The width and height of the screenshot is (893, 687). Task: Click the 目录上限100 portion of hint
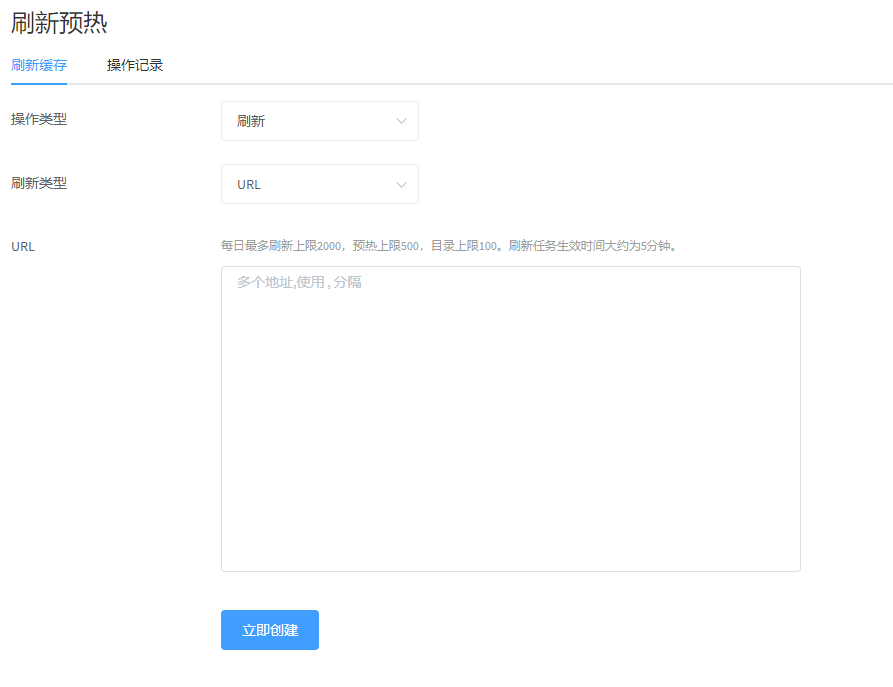[x=464, y=246]
